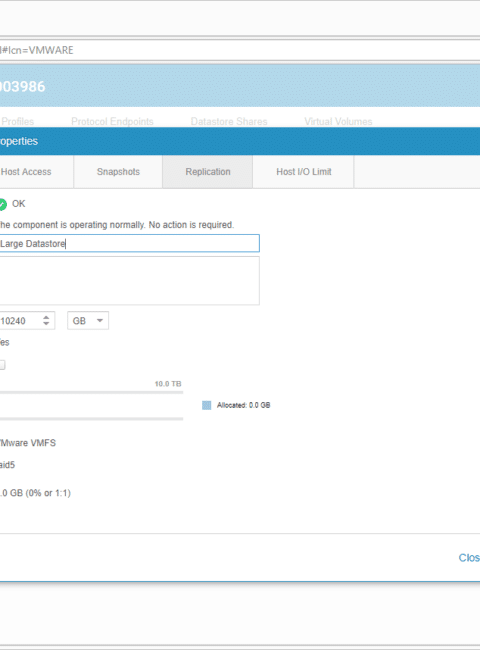Select the 'raid5' text

(x=7, y=465)
